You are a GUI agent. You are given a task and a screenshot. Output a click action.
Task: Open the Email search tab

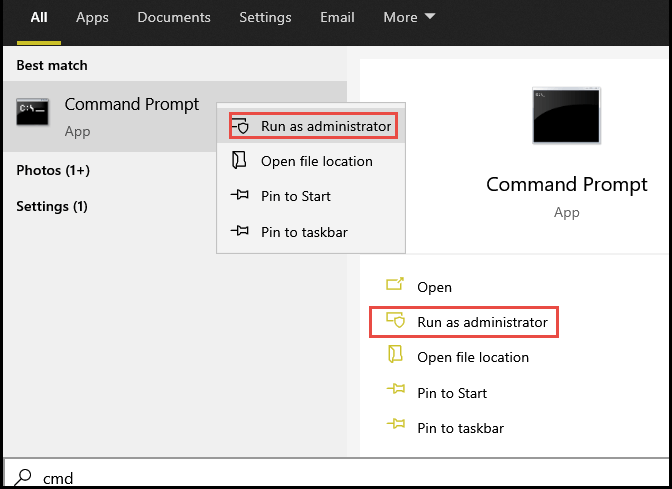pyautogui.click(x=337, y=18)
